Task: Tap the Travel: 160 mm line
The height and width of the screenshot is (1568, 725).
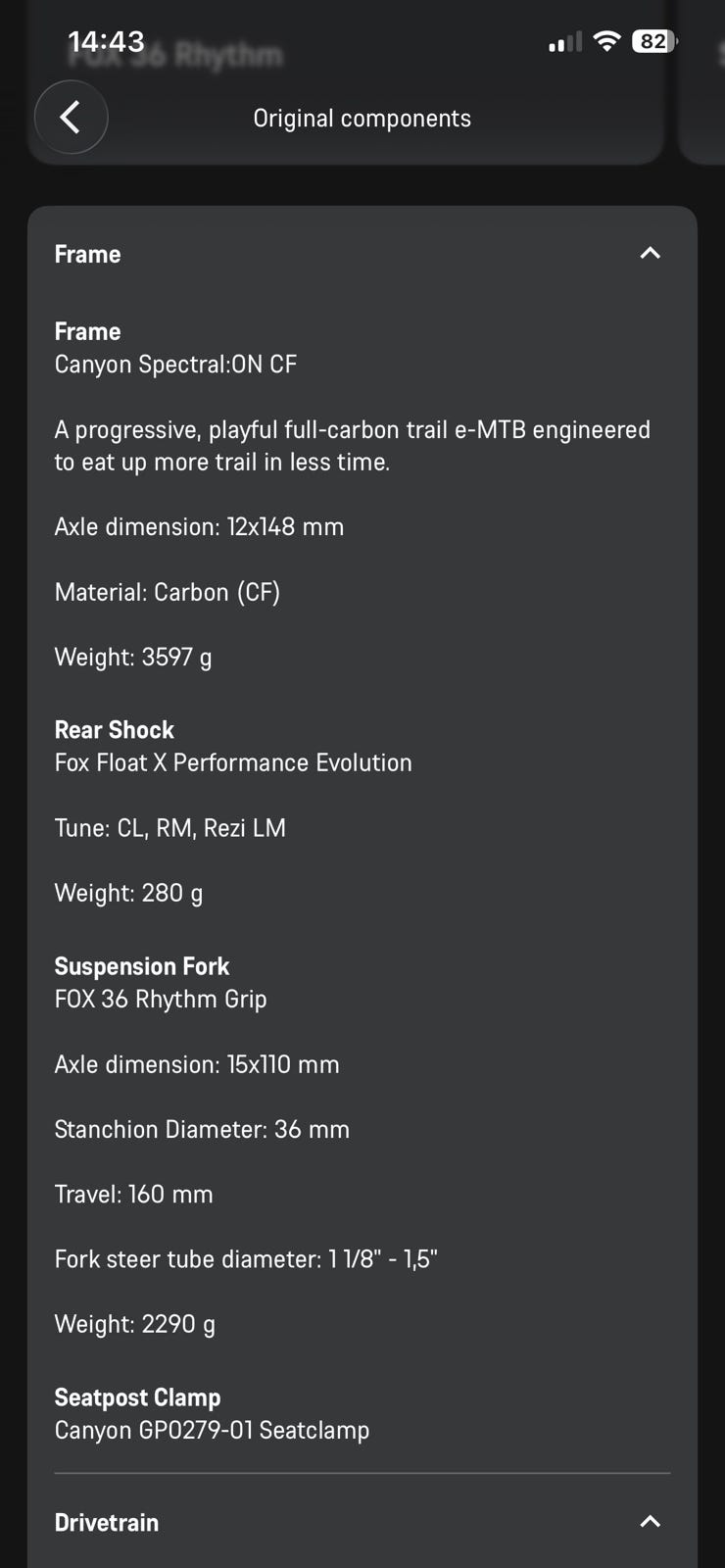Action: tap(134, 1194)
